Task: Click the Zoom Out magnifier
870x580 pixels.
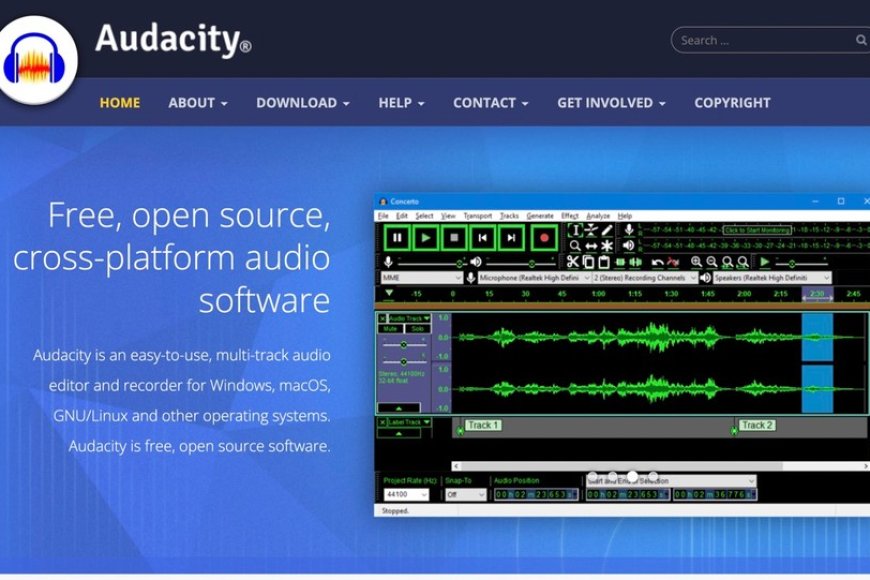Action: click(x=712, y=262)
